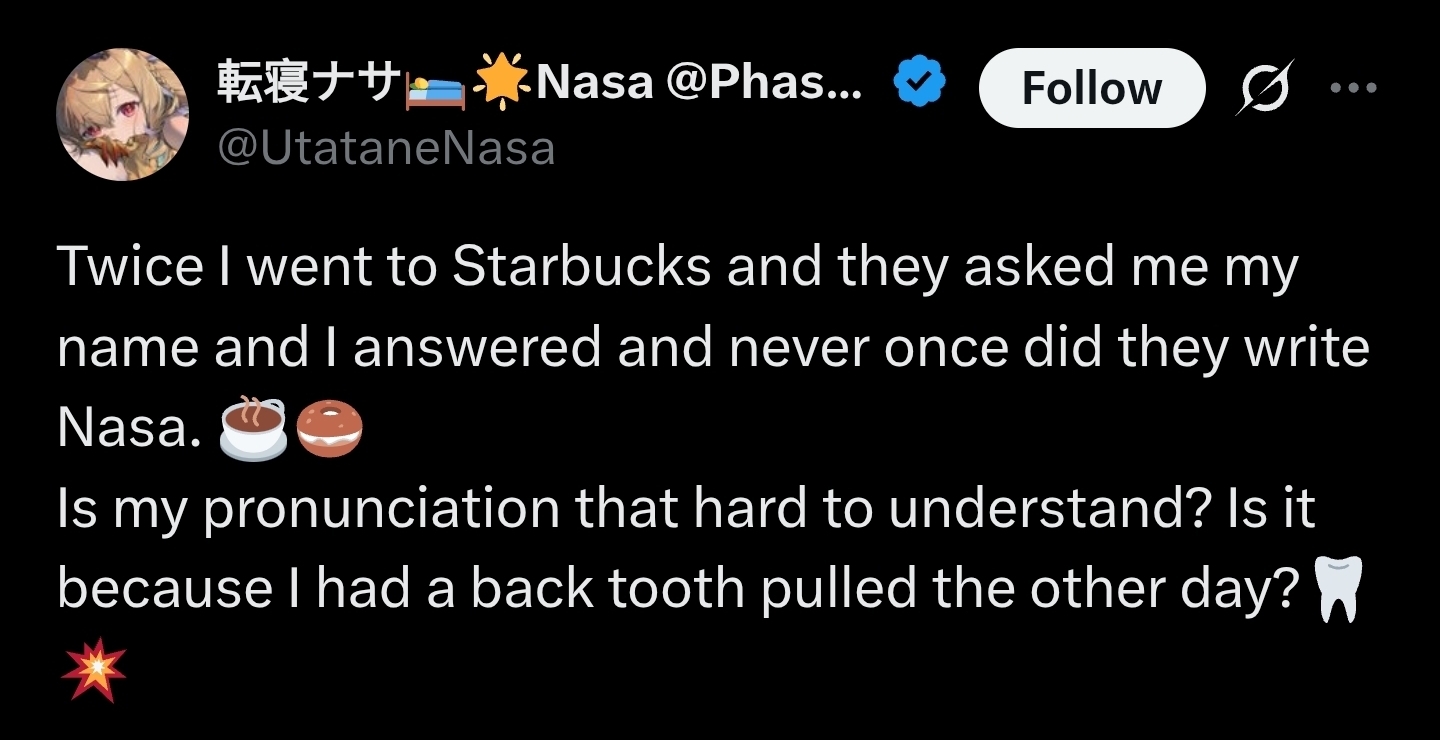Click the bed emoji in display name

(433, 86)
